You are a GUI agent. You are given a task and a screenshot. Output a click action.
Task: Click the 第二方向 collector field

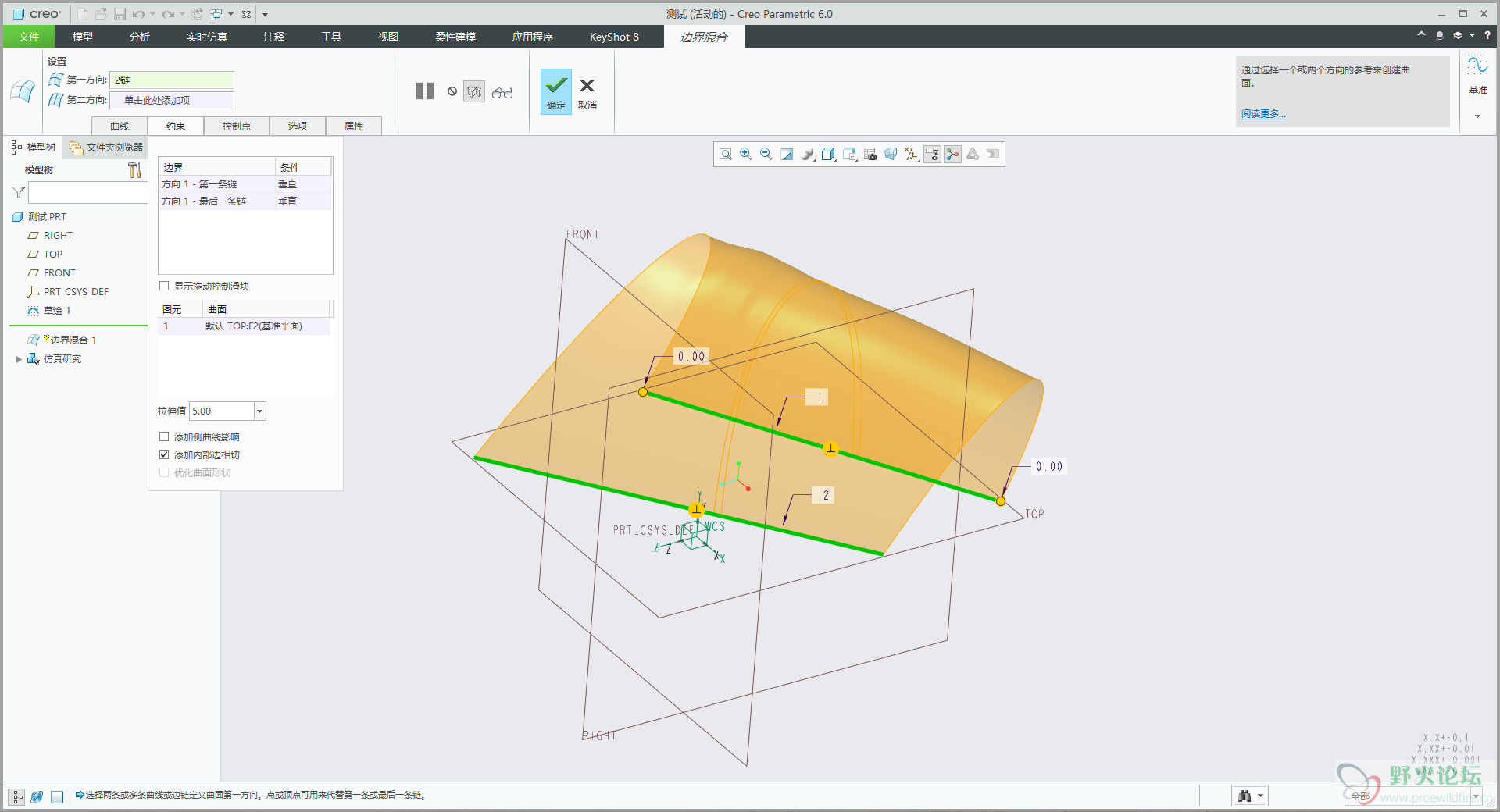click(x=172, y=100)
